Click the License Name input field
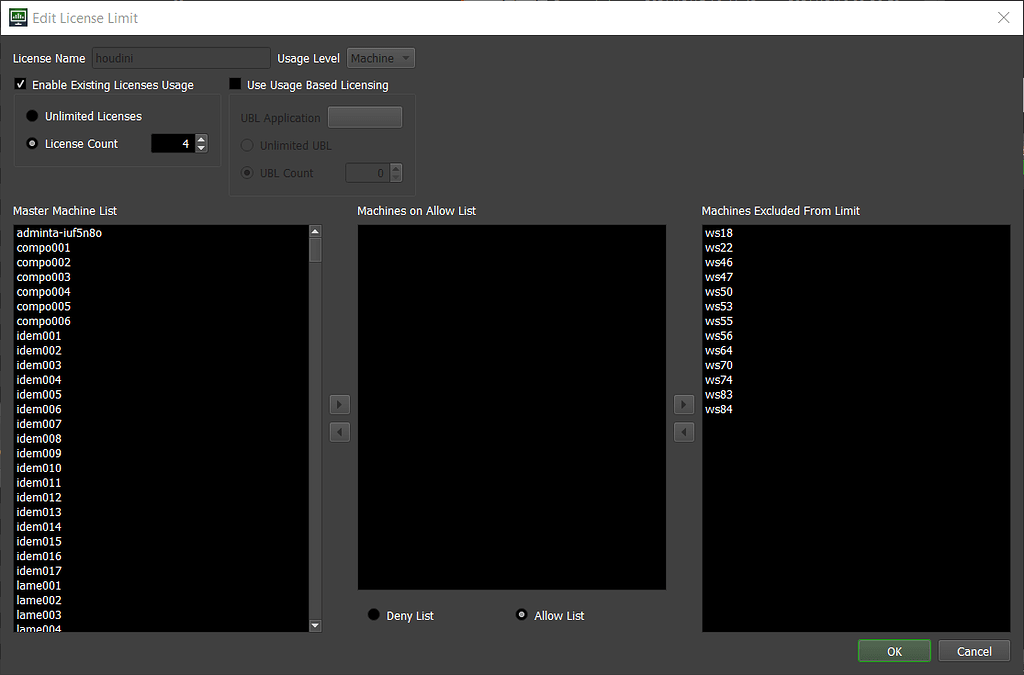Viewport: 1024px width, 675px height. click(x=180, y=57)
